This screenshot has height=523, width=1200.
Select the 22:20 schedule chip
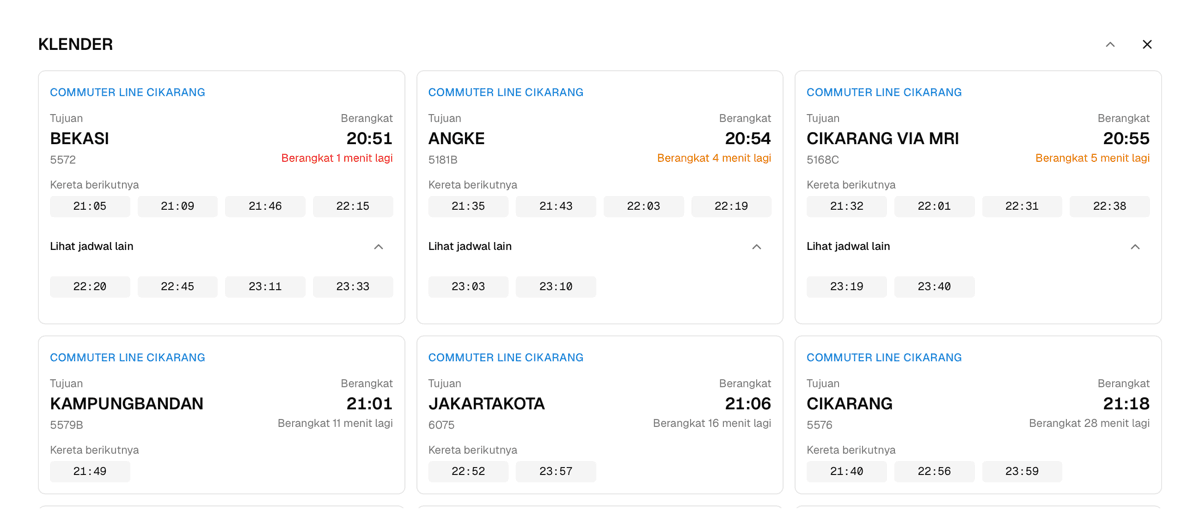click(x=90, y=287)
